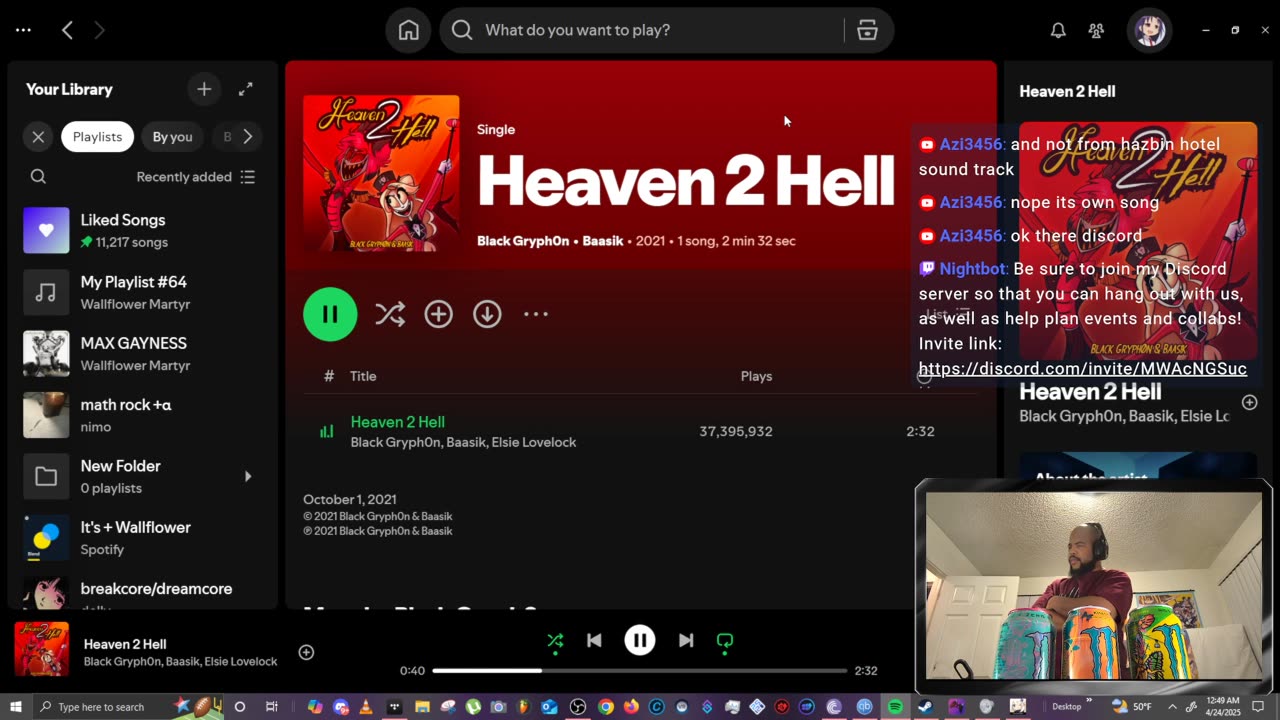Go back with the left arrow
Screen dimensions: 1280x720
[67, 30]
